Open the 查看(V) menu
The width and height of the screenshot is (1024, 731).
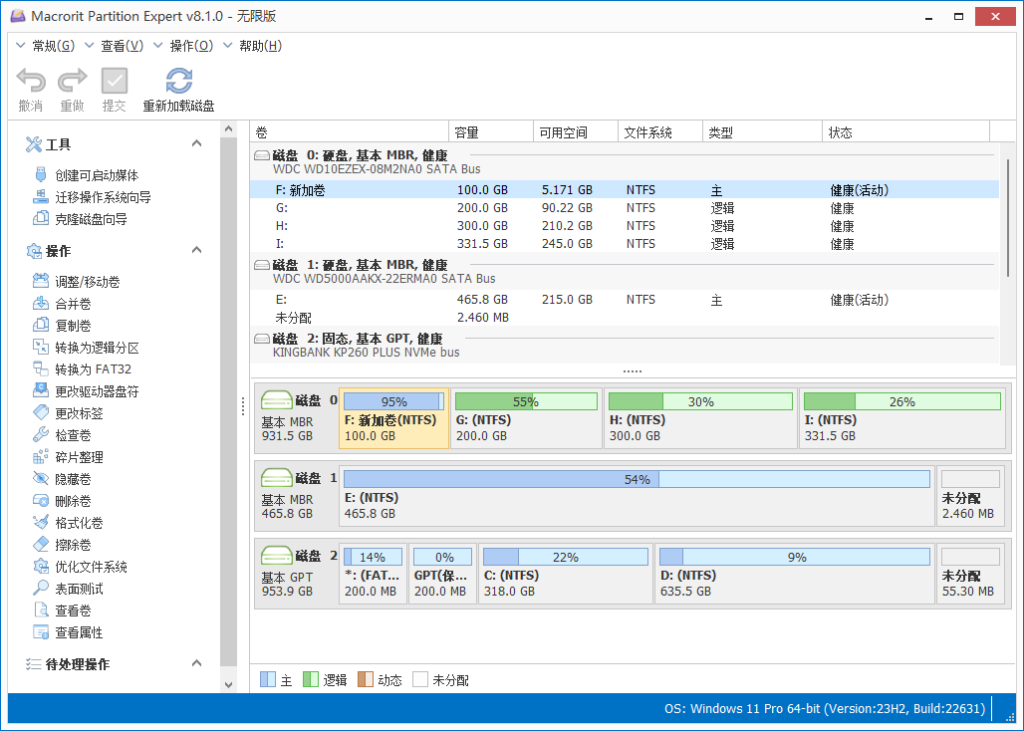point(122,46)
